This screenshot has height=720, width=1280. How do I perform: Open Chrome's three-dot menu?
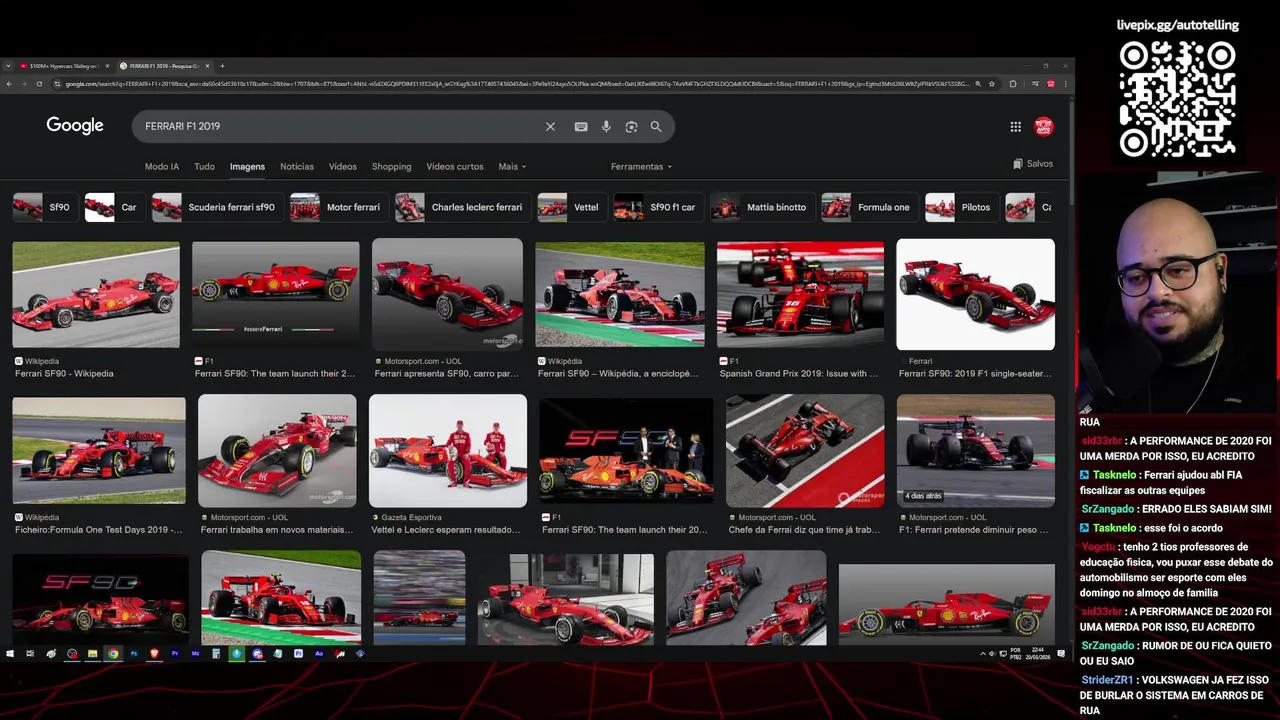[1066, 84]
